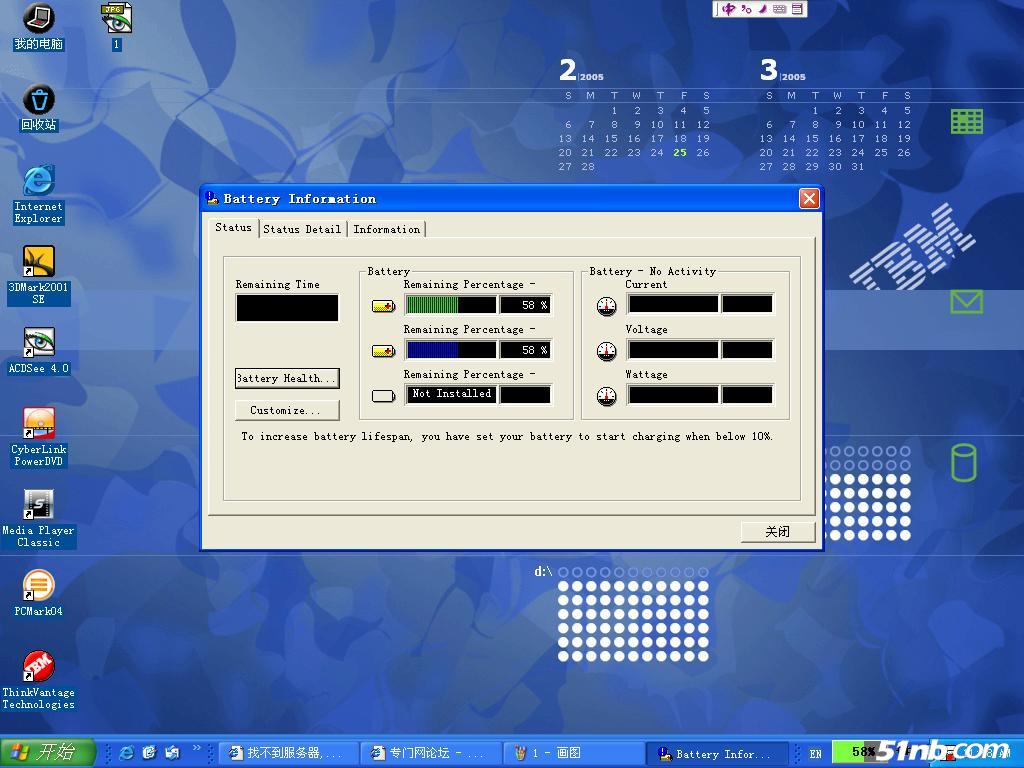Click the Current gauge icon
1024x768 pixels.
(606, 305)
